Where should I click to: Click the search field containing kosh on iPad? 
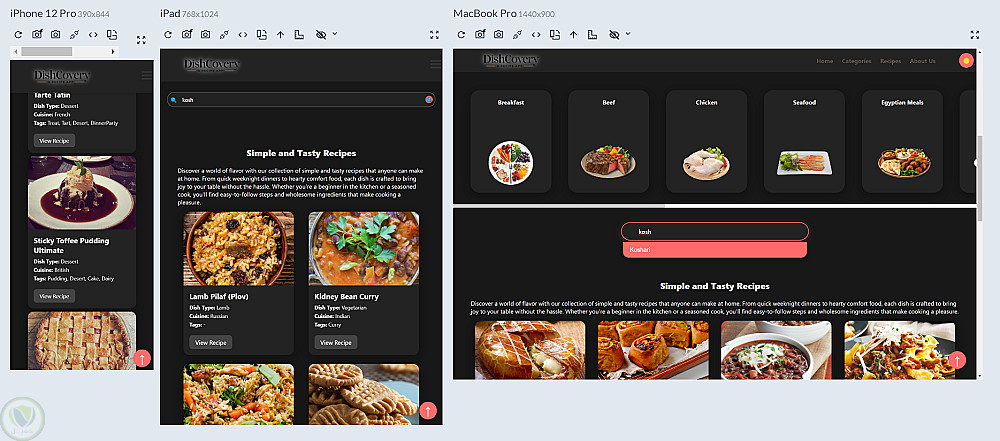click(301, 100)
